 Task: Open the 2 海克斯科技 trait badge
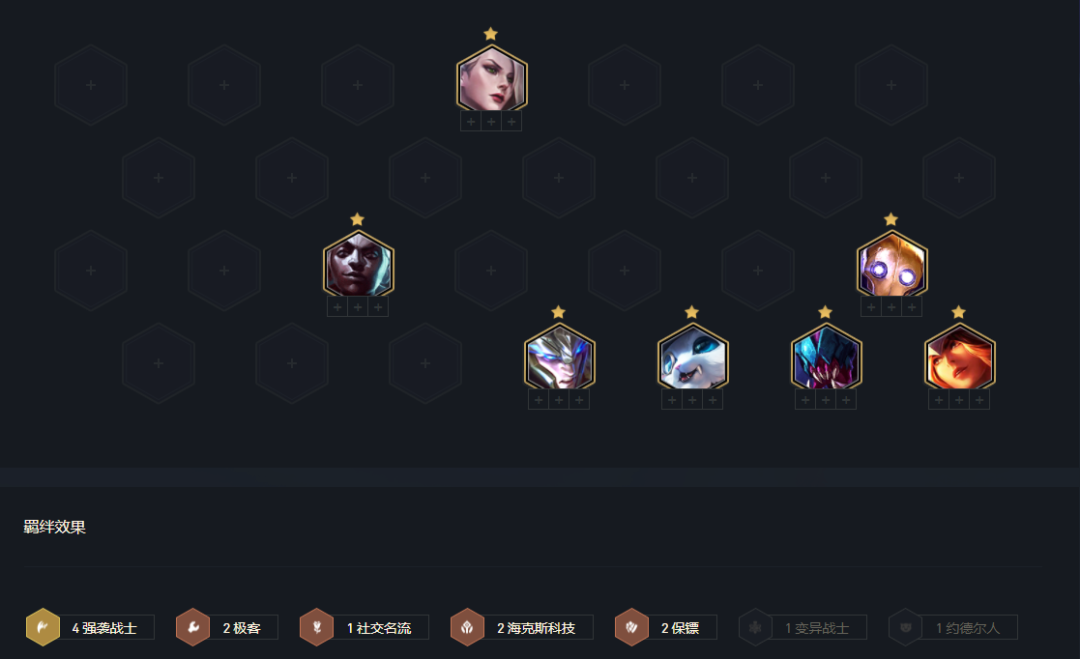point(521,627)
